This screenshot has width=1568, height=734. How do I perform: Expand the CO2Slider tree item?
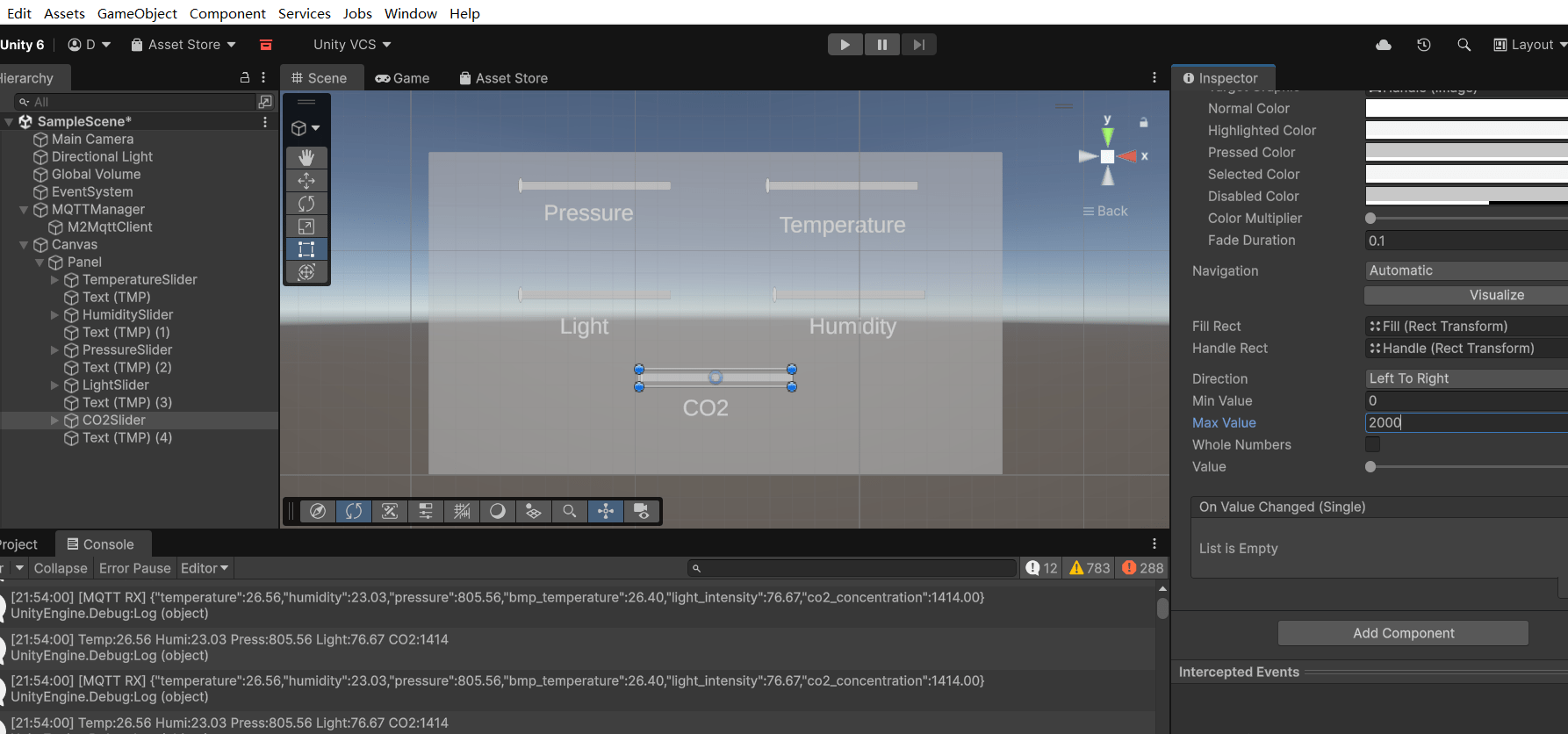click(54, 421)
